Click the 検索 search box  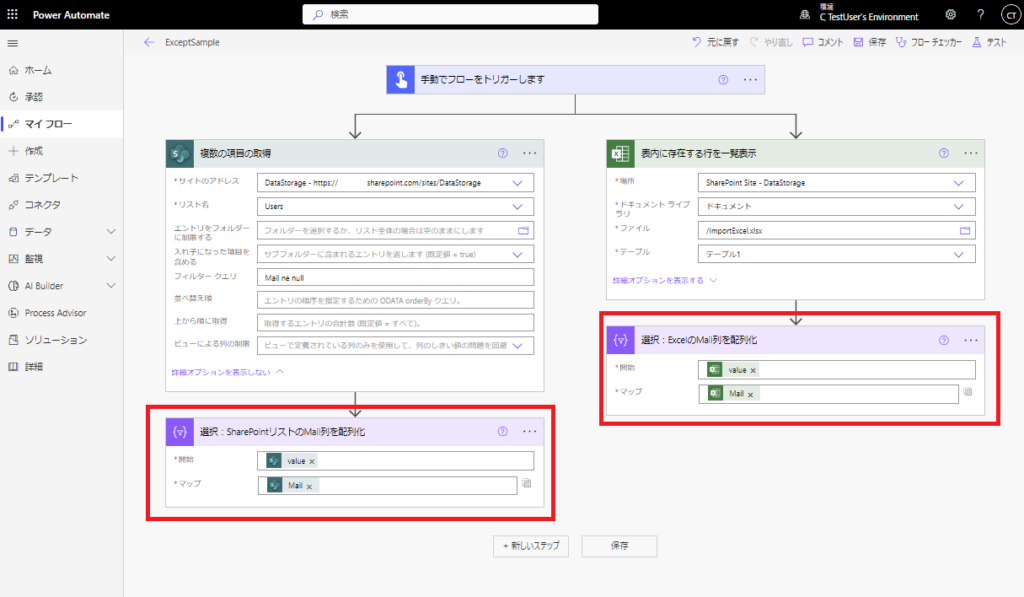(450, 14)
